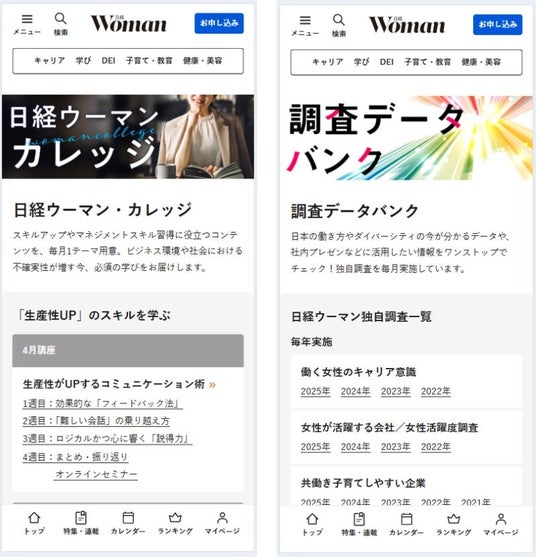The width and height of the screenshot is (536, 557).
Task: Open 1週目 効果的な「フィードバック法」 link
Action: (x=102, y=404)
